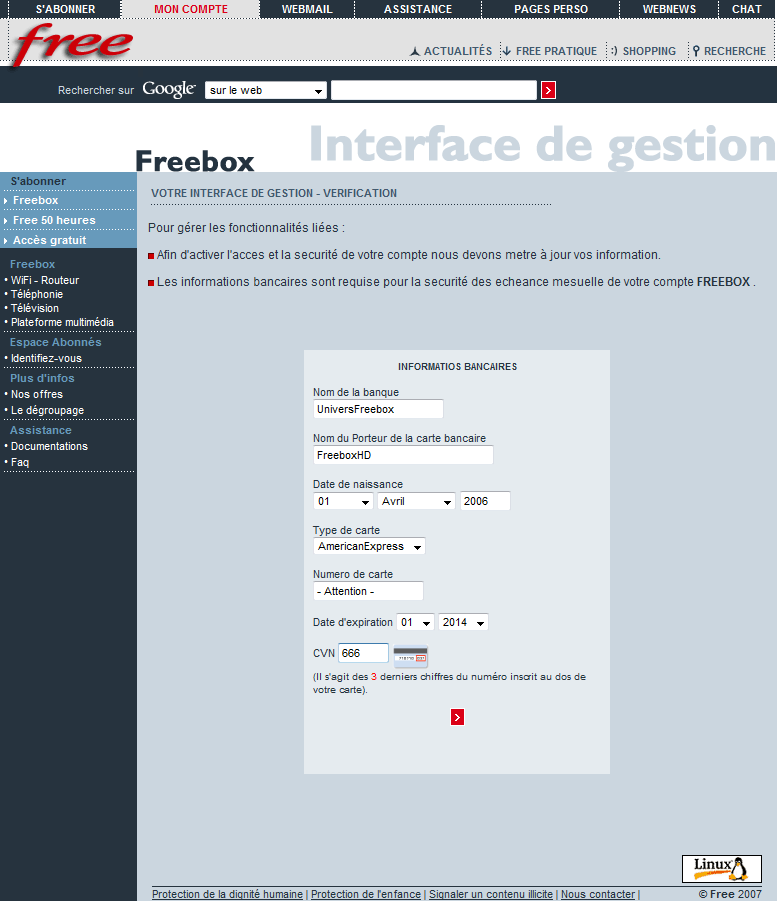Screen dimensions: 777x901
Task: Click the Espace Abonnés sidebar heading
Action: (55, 342)
